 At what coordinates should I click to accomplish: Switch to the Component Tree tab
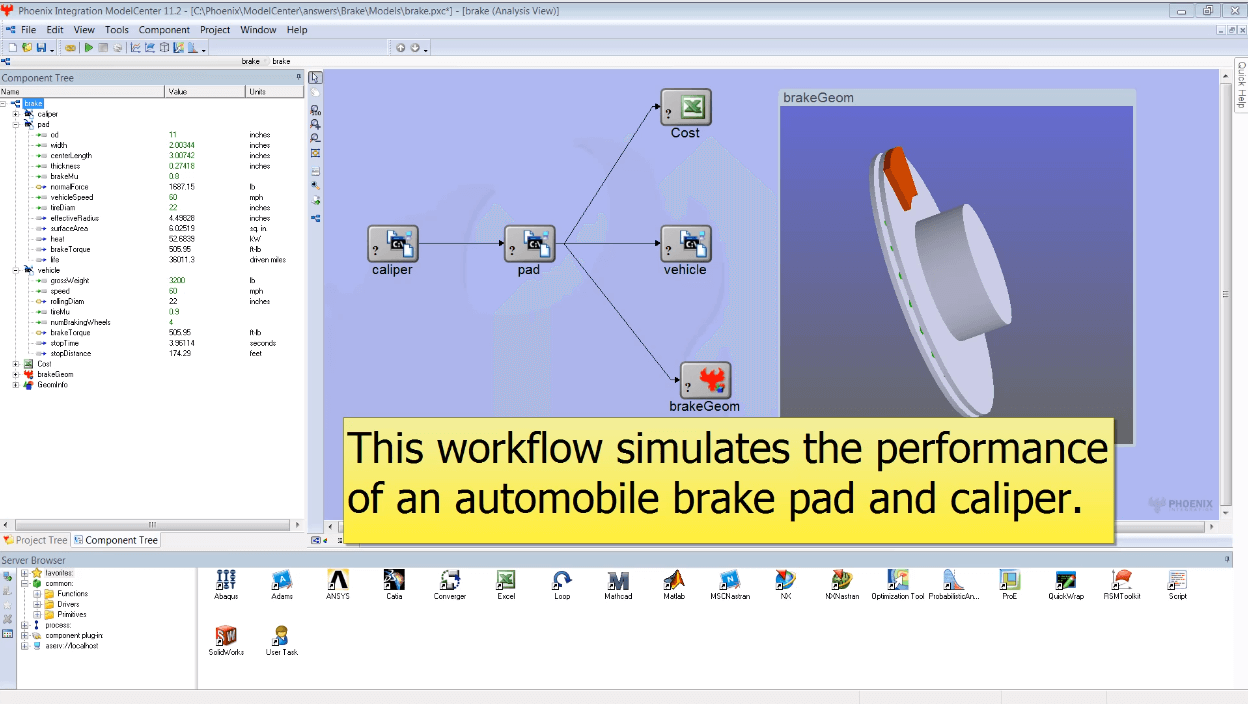point(116,540)
